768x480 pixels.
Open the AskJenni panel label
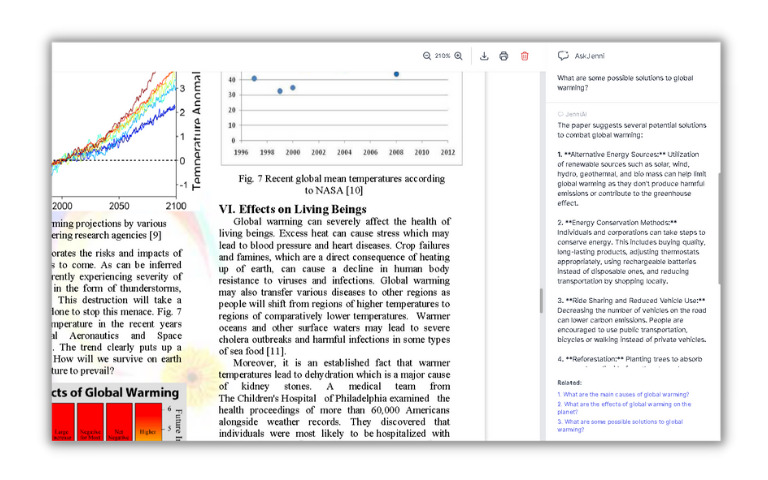click(x=590, y=56)
